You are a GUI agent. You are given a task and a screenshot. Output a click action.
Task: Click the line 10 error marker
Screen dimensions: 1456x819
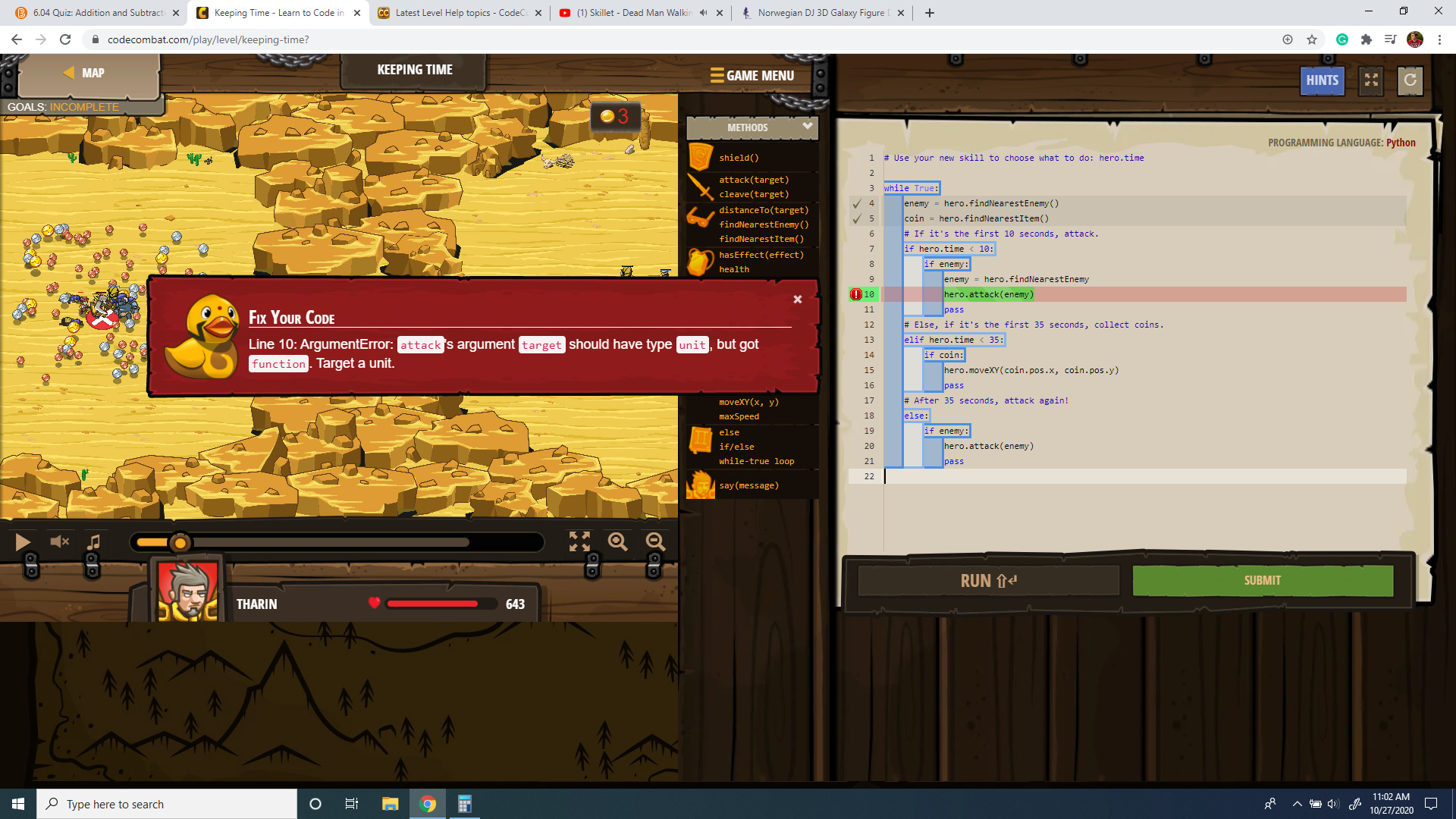pyautogui.click(x=856, y=294)
